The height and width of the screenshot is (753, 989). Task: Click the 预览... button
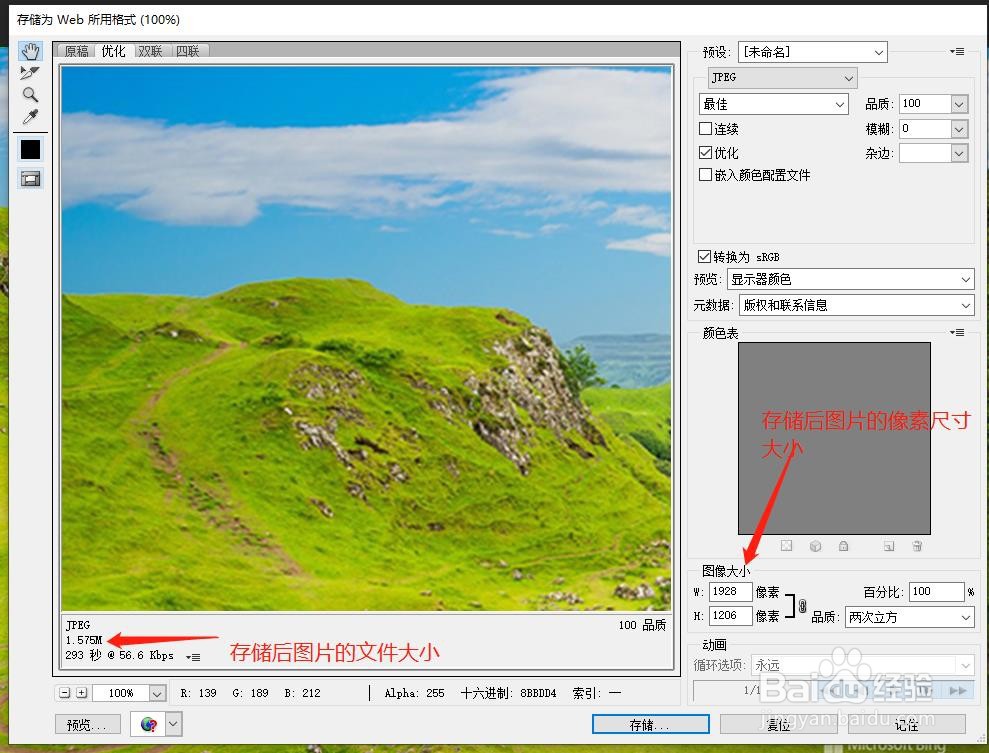click(x=87, y=725)
